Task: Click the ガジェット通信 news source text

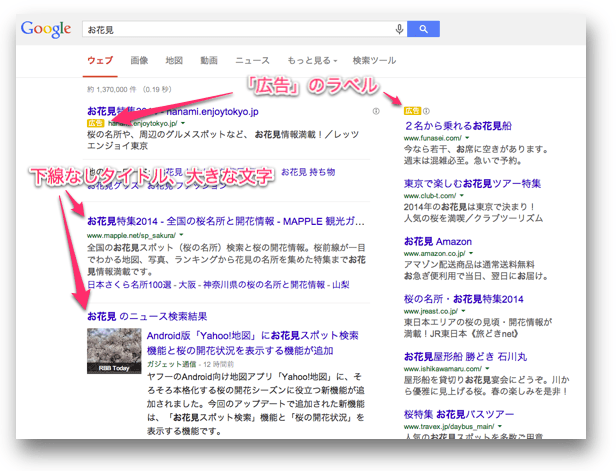Action: [x=171, y=364]
